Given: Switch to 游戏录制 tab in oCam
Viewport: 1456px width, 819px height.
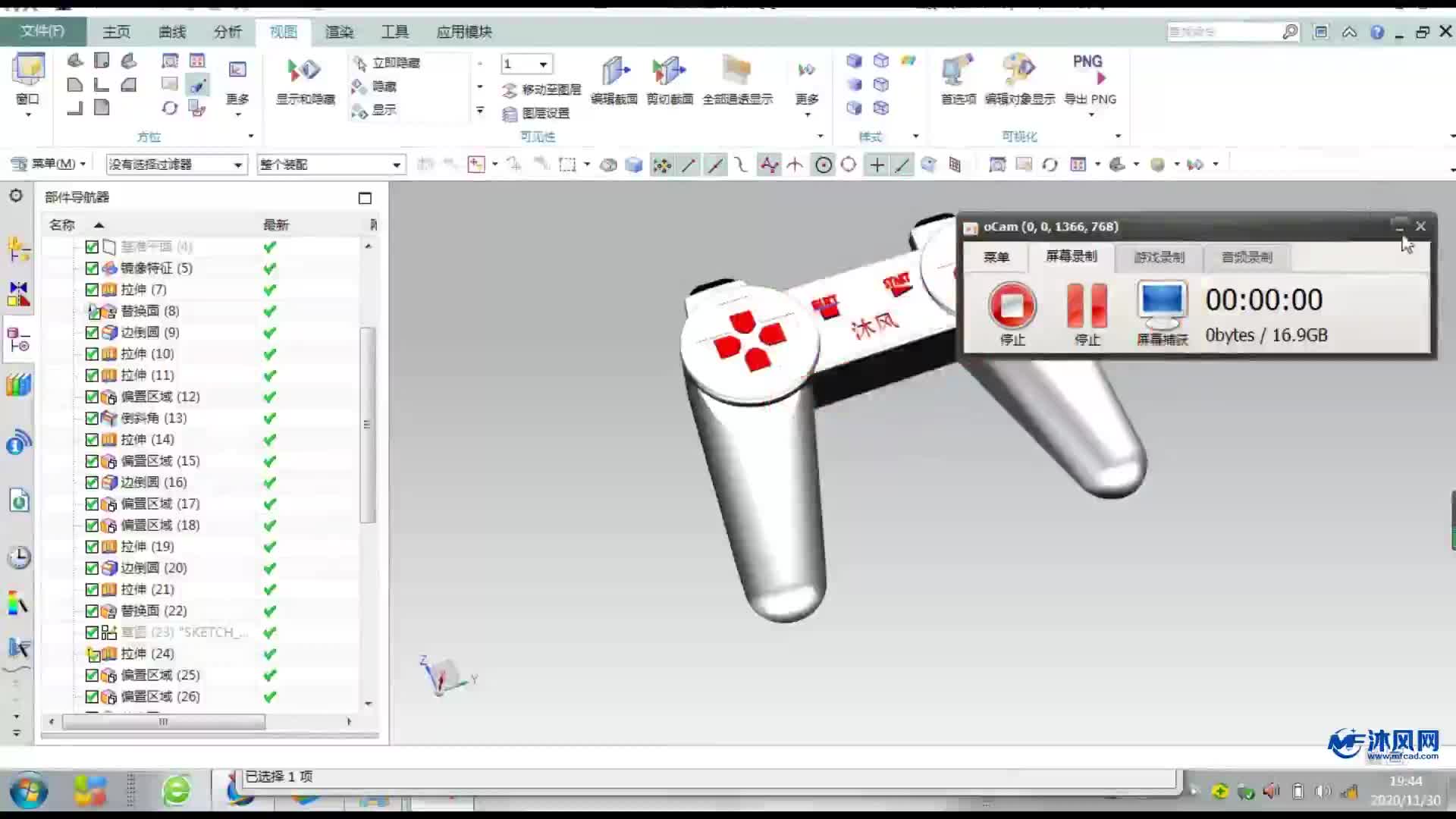Looking at the screenshot, I should (1159, 257).
